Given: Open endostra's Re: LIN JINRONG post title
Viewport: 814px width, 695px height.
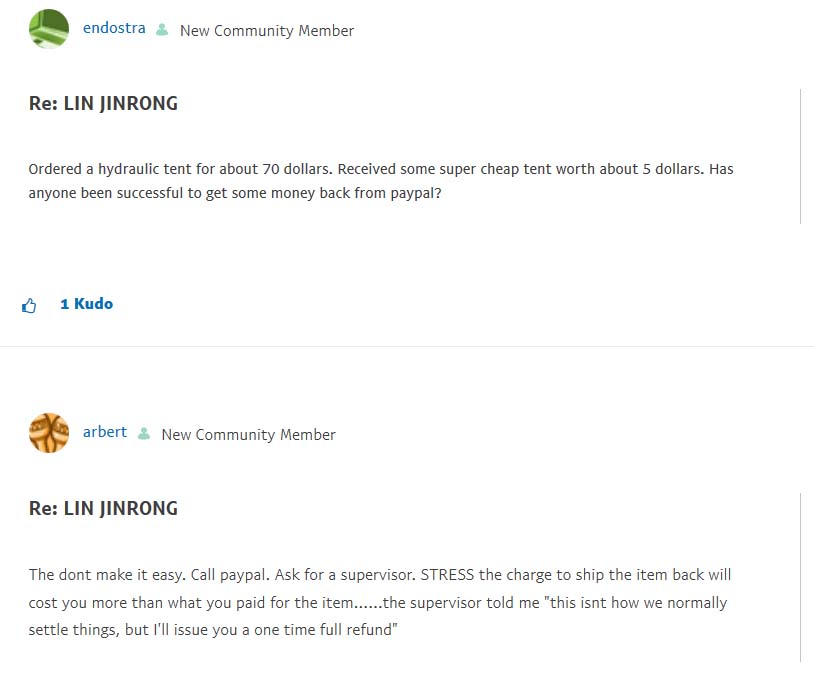Looking at the screenshot, I should click(103, 104).
